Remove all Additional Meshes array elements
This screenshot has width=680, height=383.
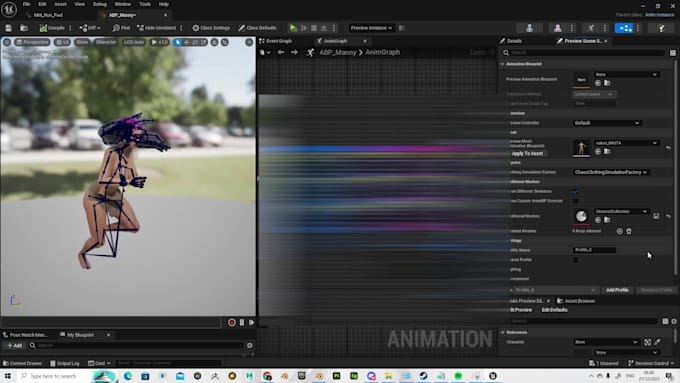coord(629,231)
